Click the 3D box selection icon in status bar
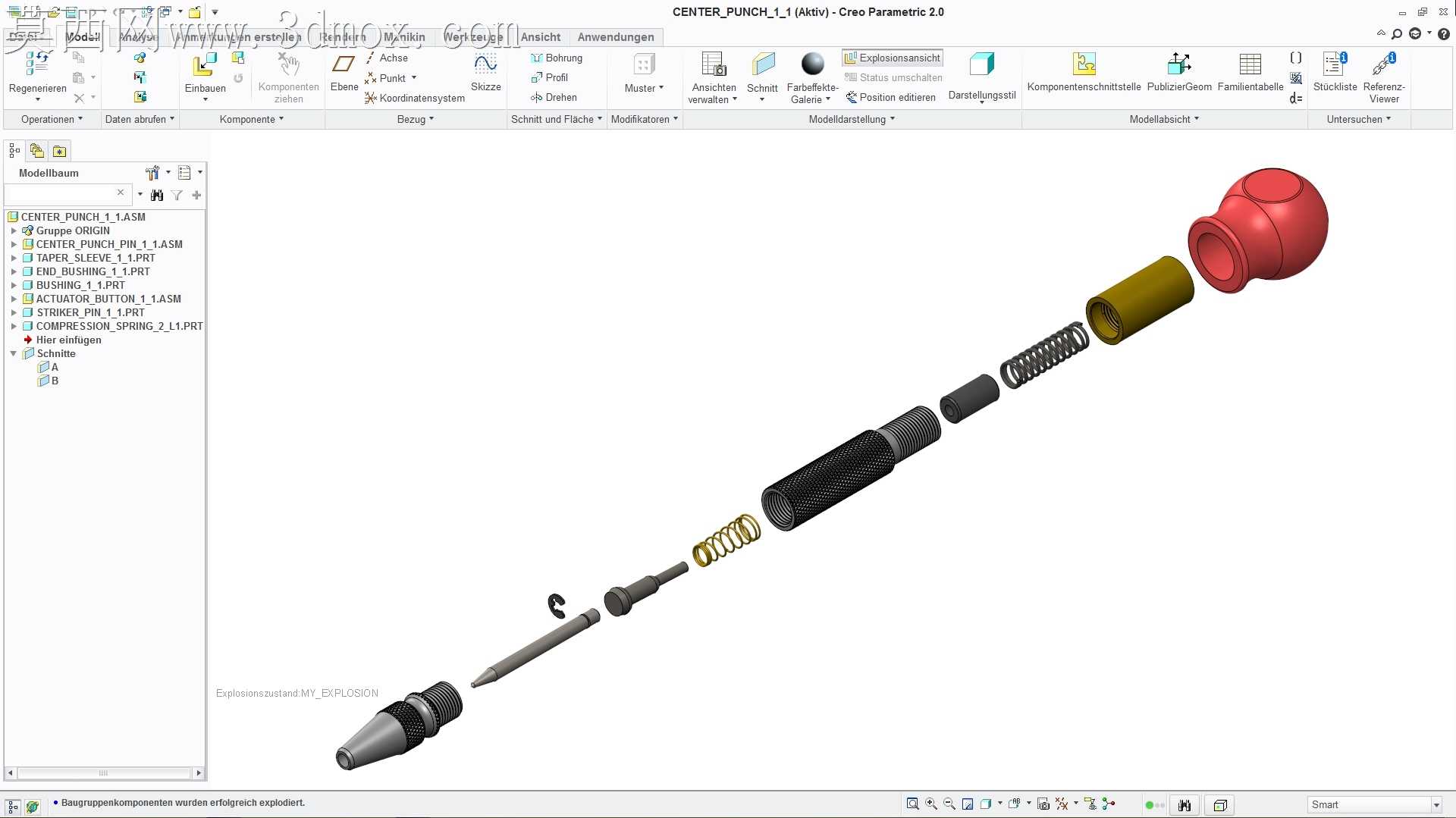 click(1219, 805)
